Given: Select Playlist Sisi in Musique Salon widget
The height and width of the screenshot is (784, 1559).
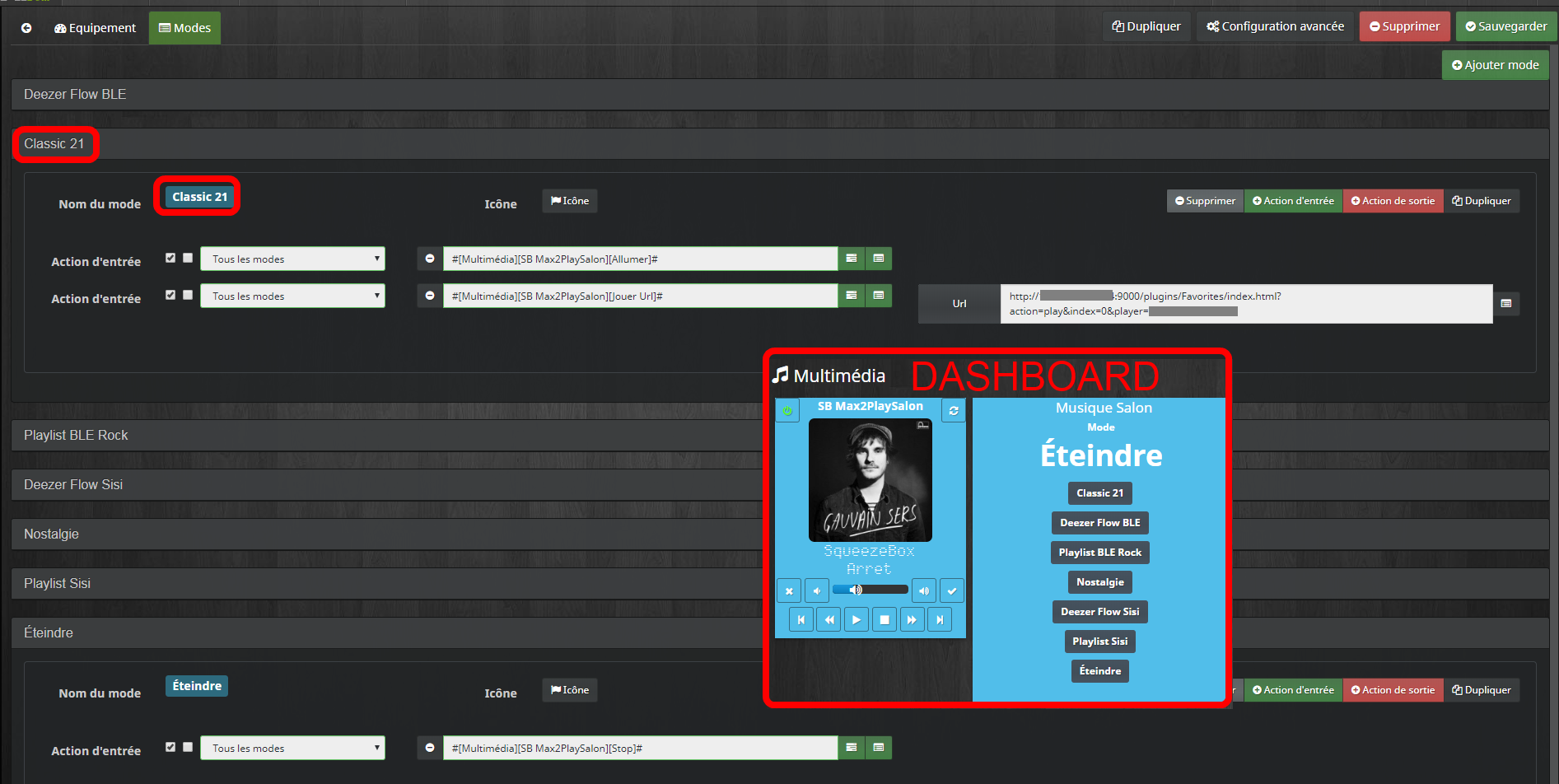Looking at the screenshot, I should coord(1100,642).
